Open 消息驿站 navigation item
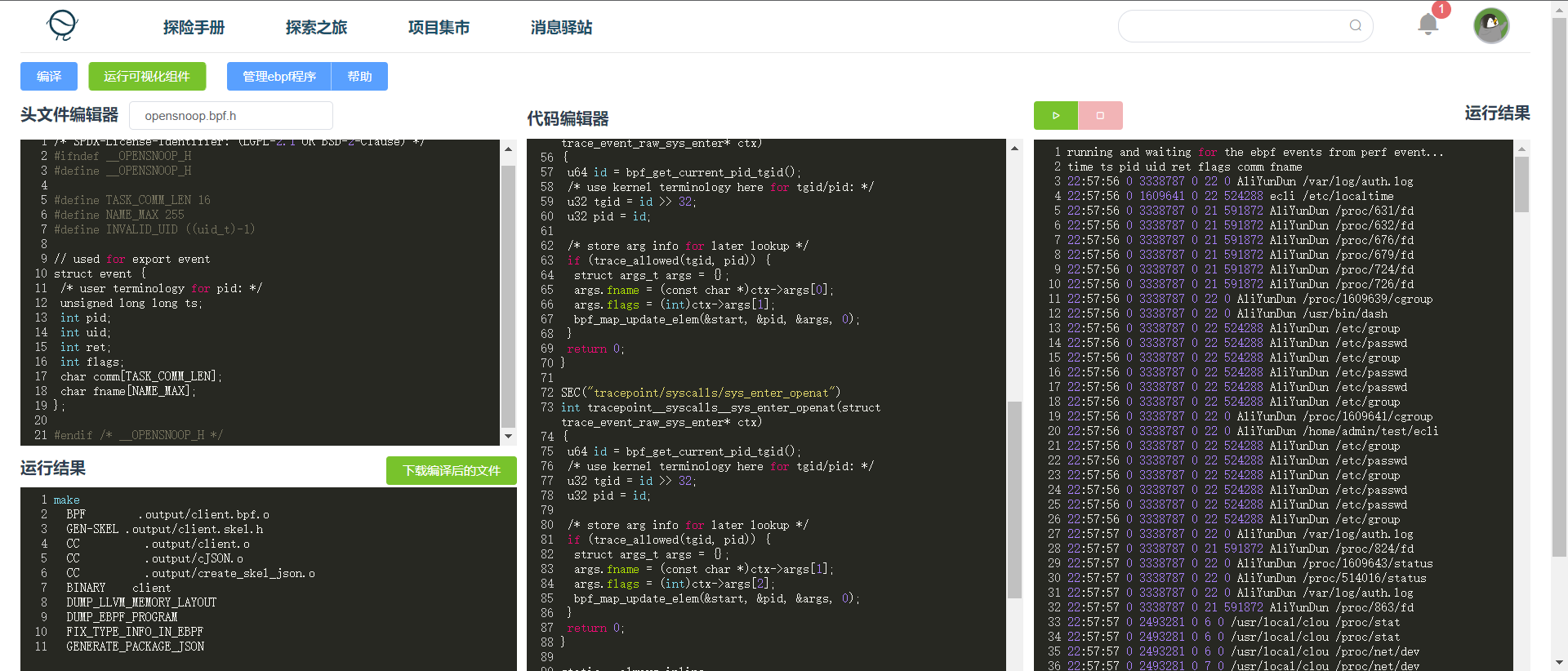The height and width of the screenshot is (671, 1568). tap(561, 28)
